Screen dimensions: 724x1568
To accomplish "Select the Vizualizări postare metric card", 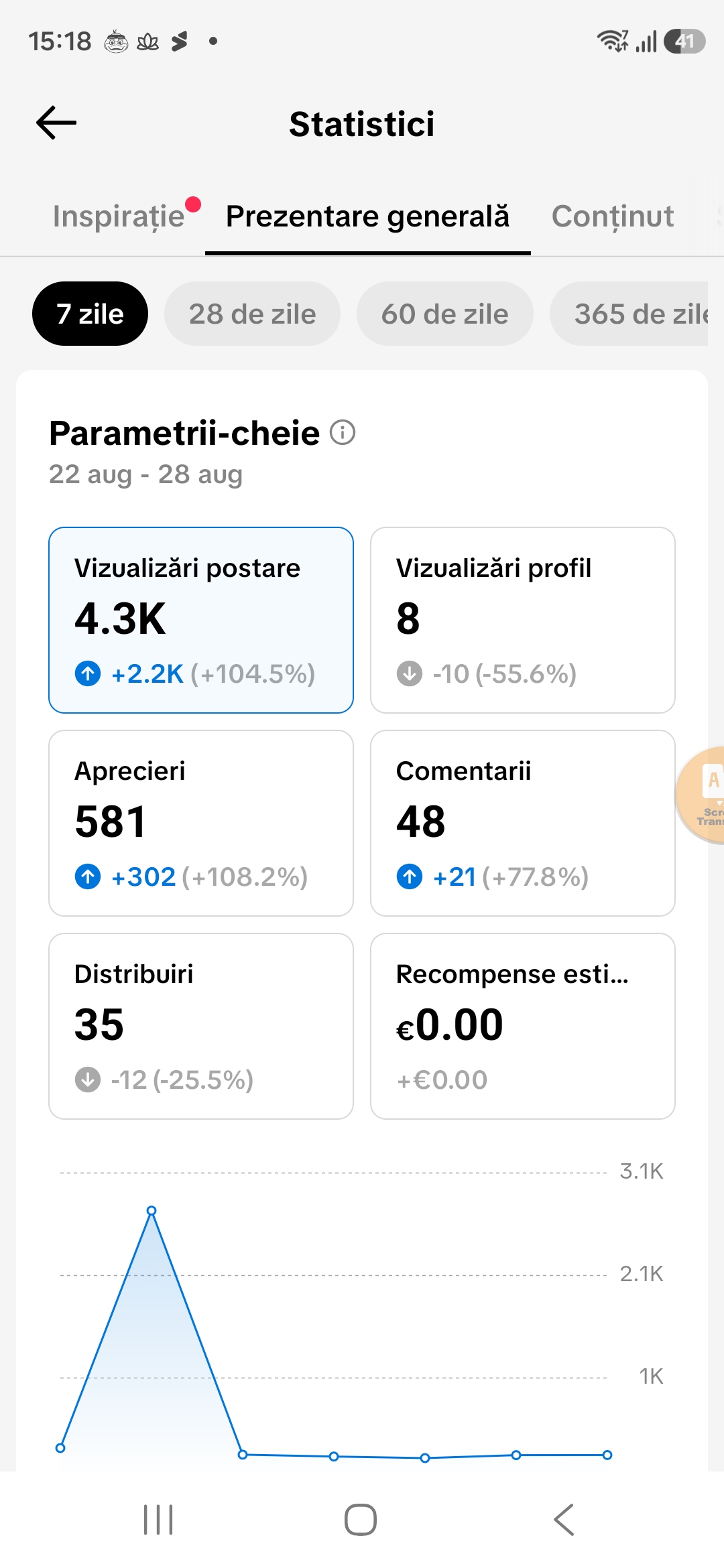I will tap(201, 620).
